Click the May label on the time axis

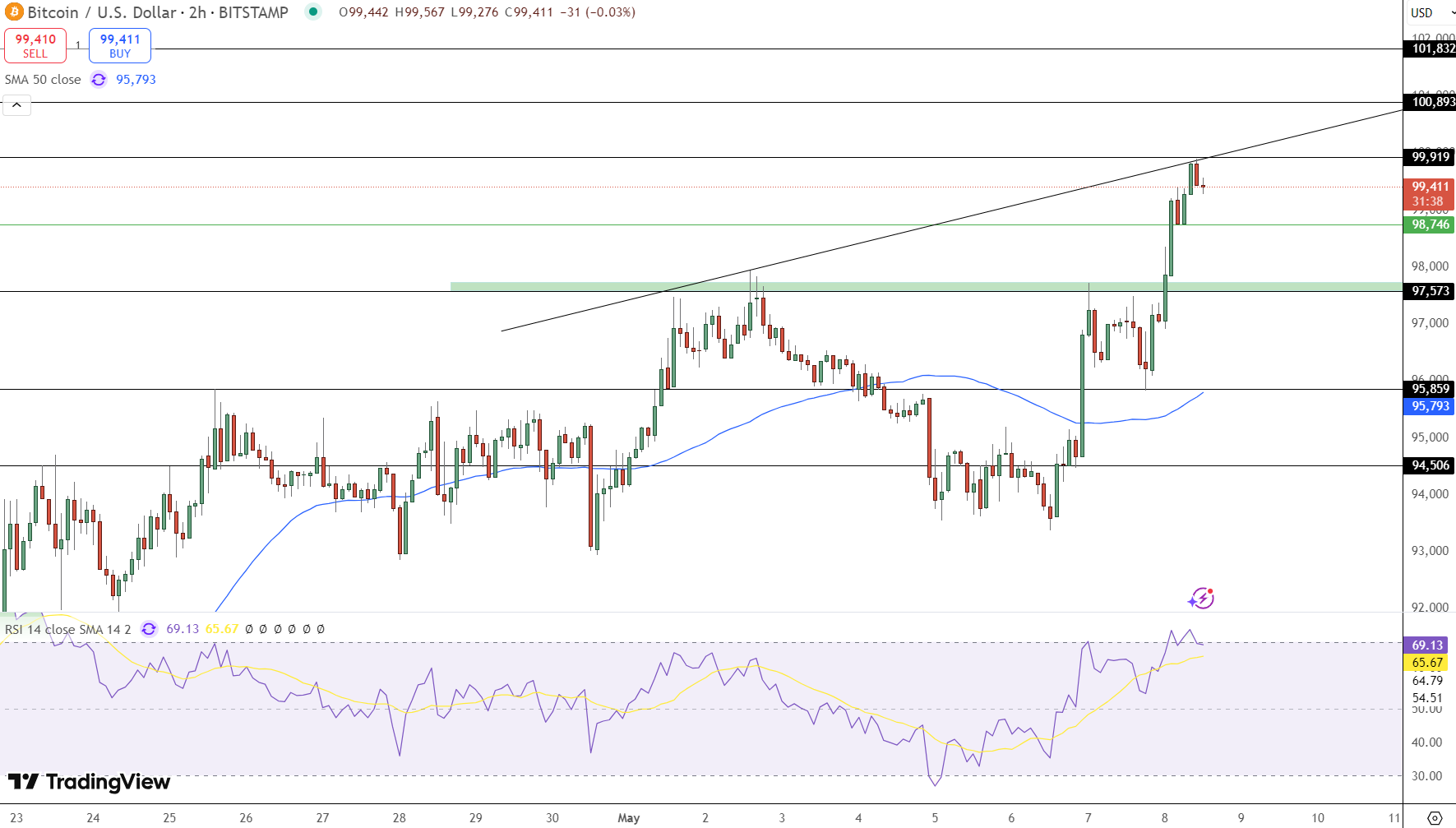(x=629, y=818)
